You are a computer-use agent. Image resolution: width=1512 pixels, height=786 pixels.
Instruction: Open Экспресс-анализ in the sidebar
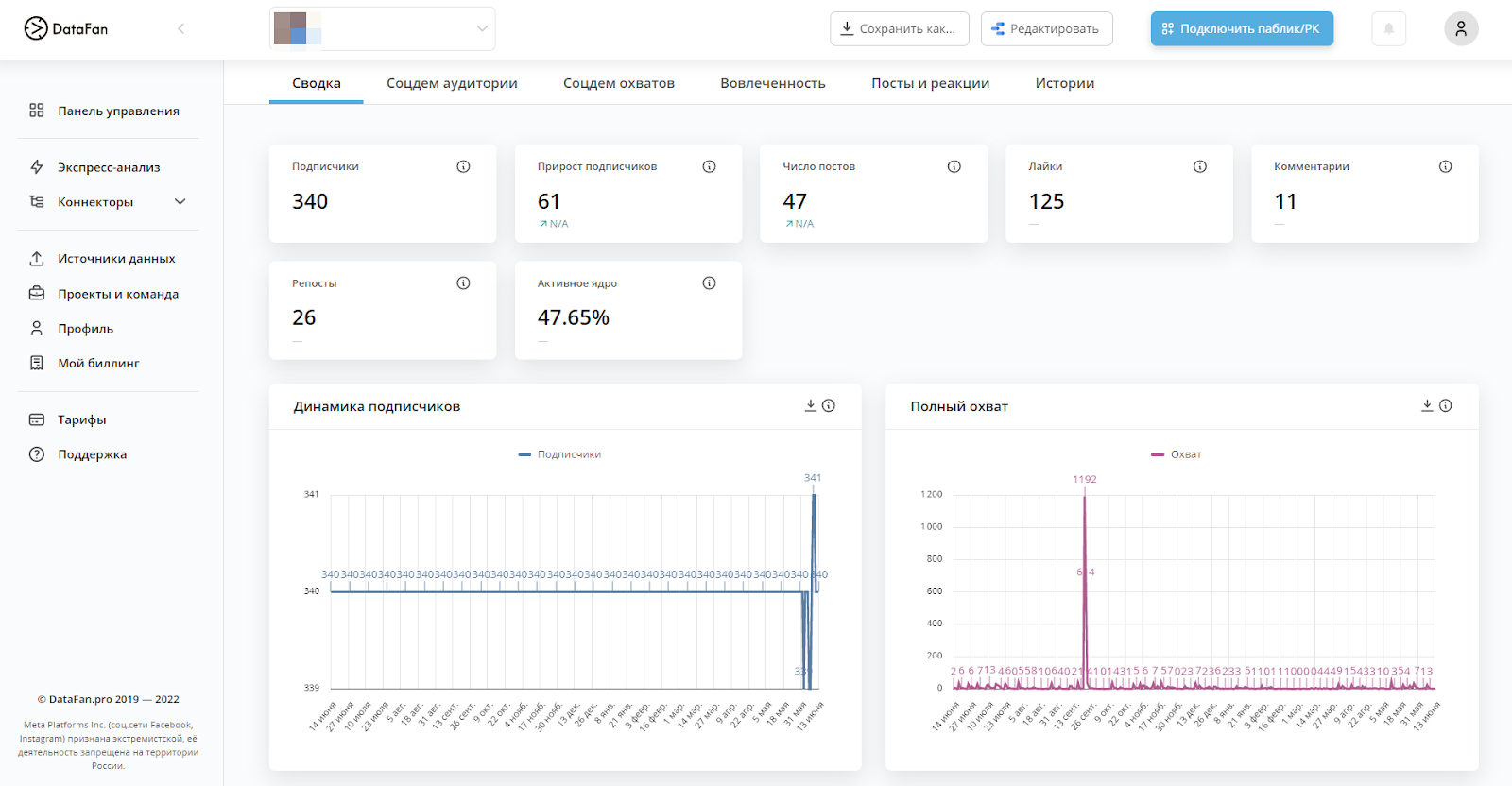click(x=109, y=167)
